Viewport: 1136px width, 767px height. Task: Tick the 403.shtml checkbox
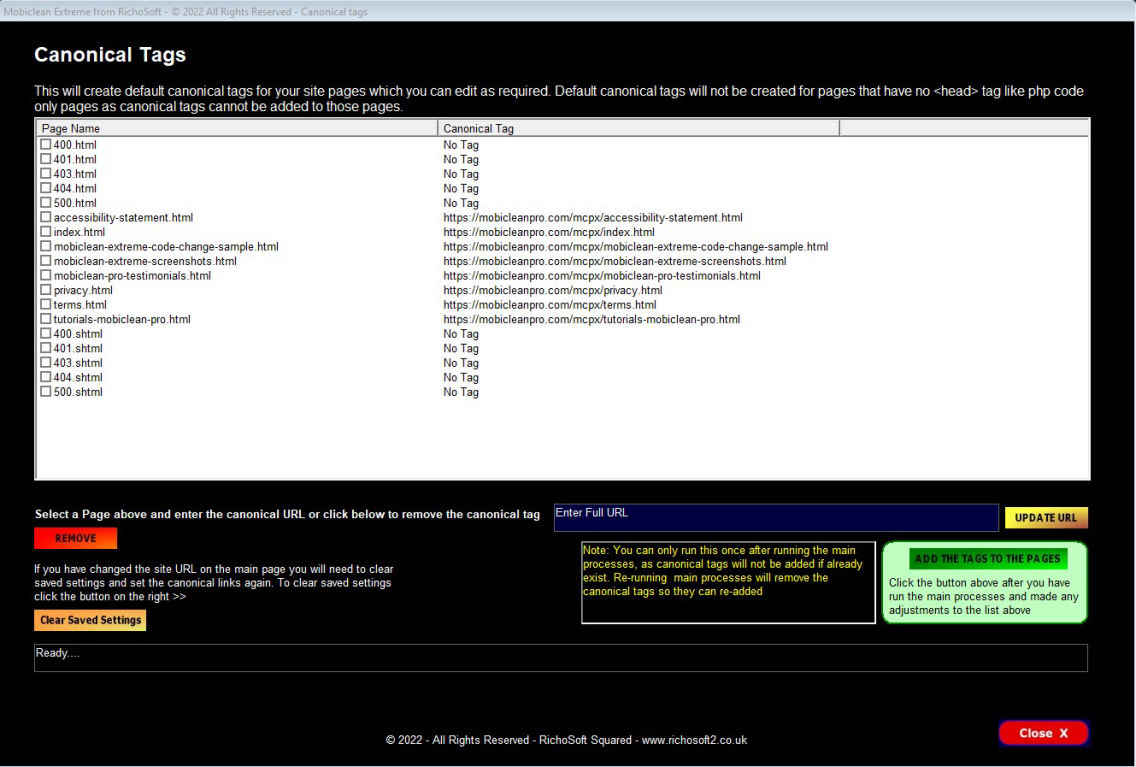[46, 363]
